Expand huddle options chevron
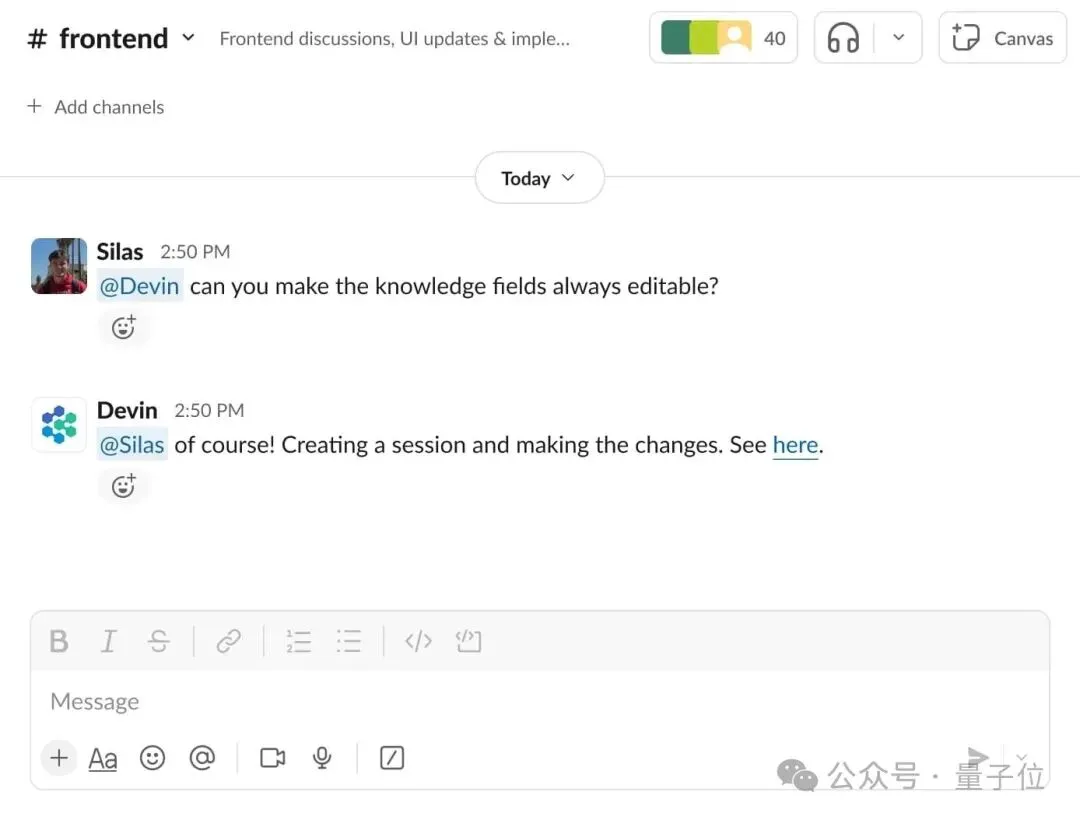Image resolution: width=1080 pixels, height=820 pixels. pos(898,38)
